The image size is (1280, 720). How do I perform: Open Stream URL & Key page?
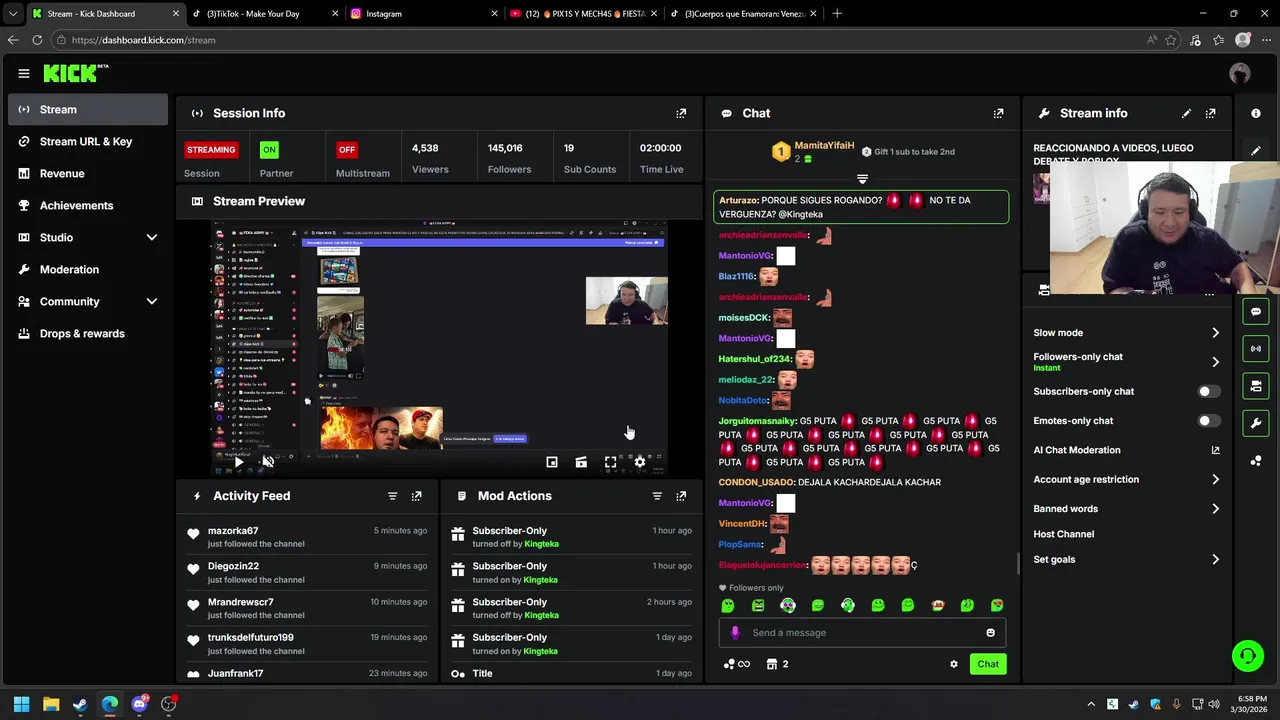click(x=88, y=141)
